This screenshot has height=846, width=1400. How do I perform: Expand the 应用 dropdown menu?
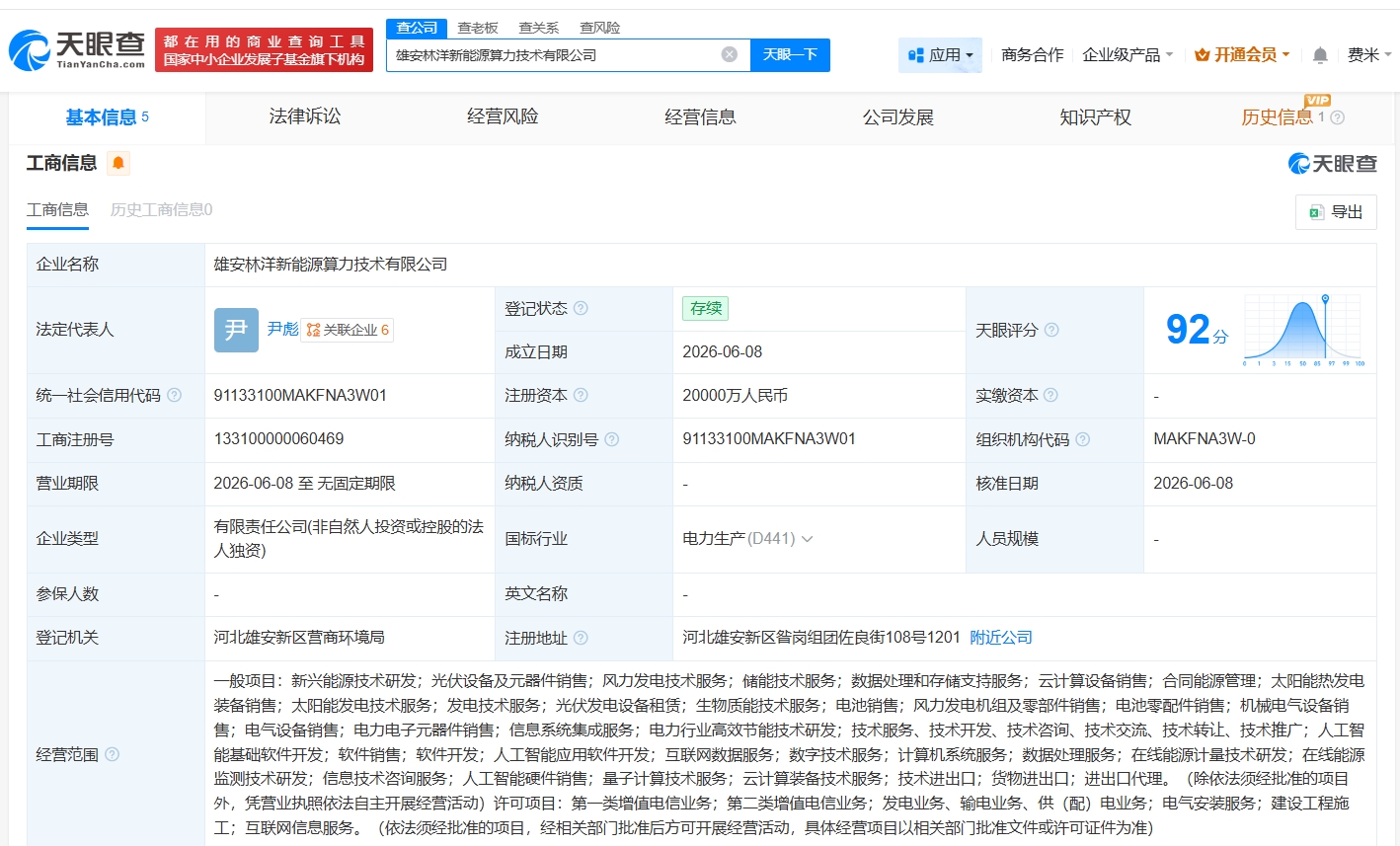pos(940,55)
